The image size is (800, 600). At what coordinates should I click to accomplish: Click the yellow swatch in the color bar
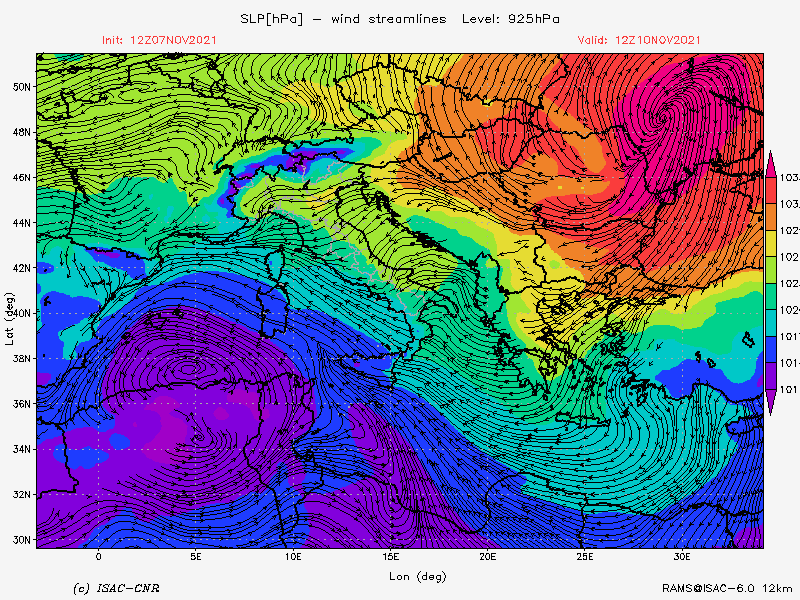coord(770,243)
